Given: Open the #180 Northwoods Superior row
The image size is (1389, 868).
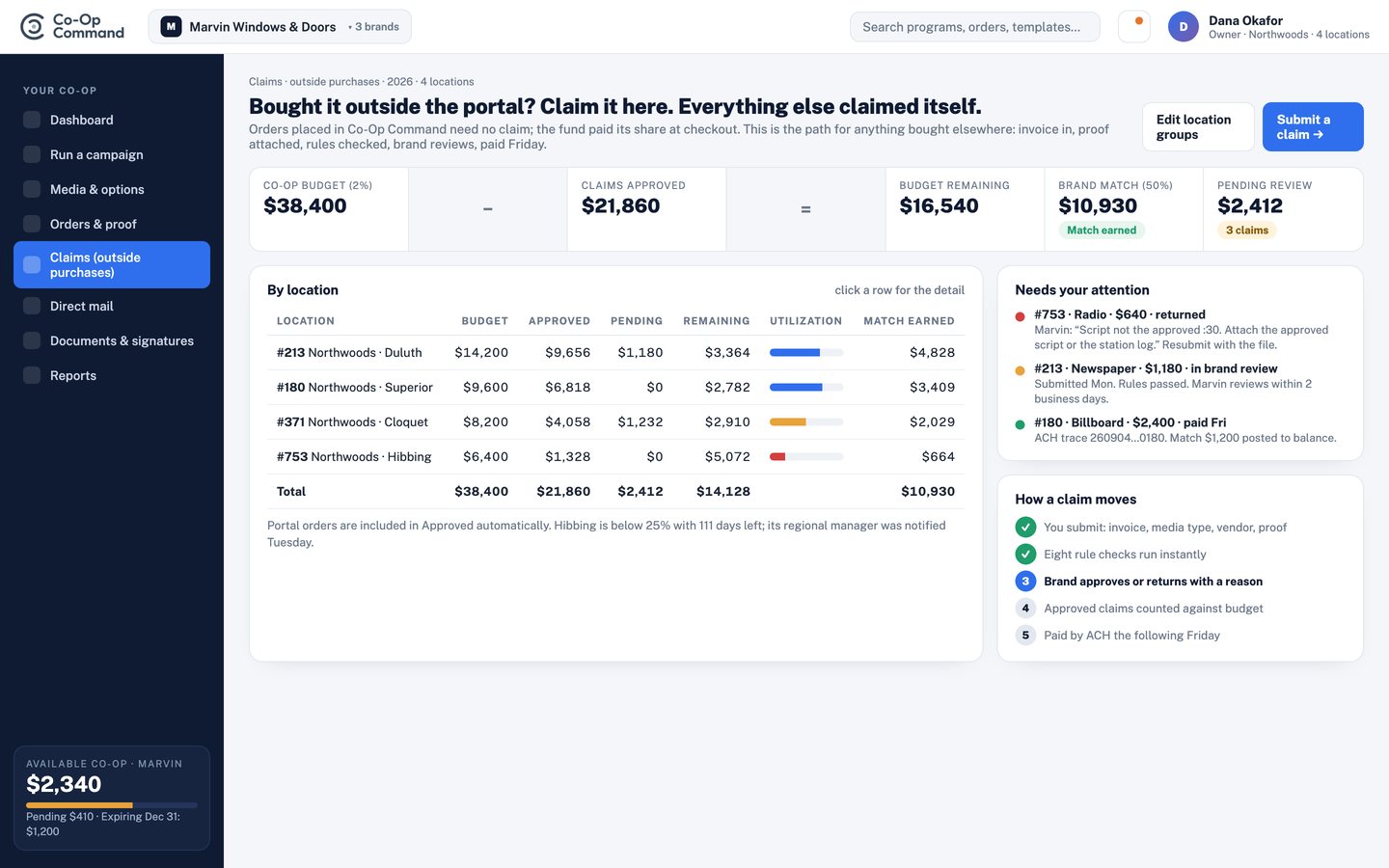Looking at the screenshot, I should (x=615, y=388).
